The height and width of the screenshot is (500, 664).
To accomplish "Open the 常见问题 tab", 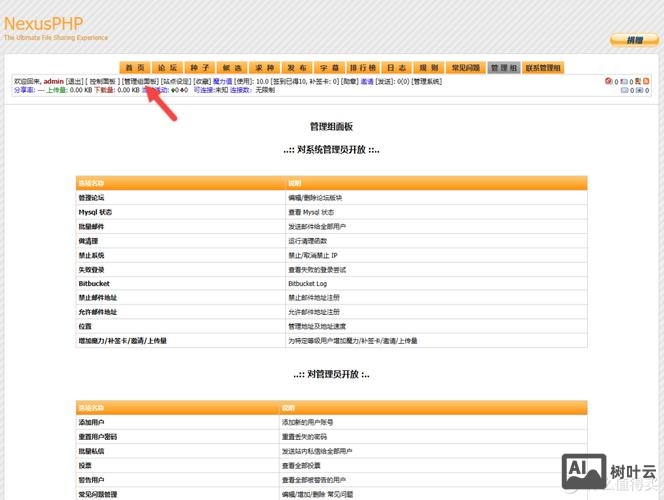I will [x=465, y=68].
